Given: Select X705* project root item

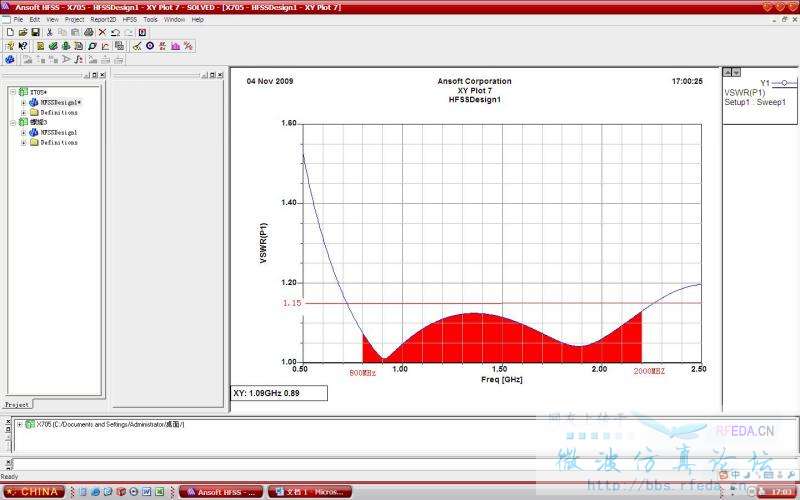Looking at the screenshot, I should click(x=38, y=92).
